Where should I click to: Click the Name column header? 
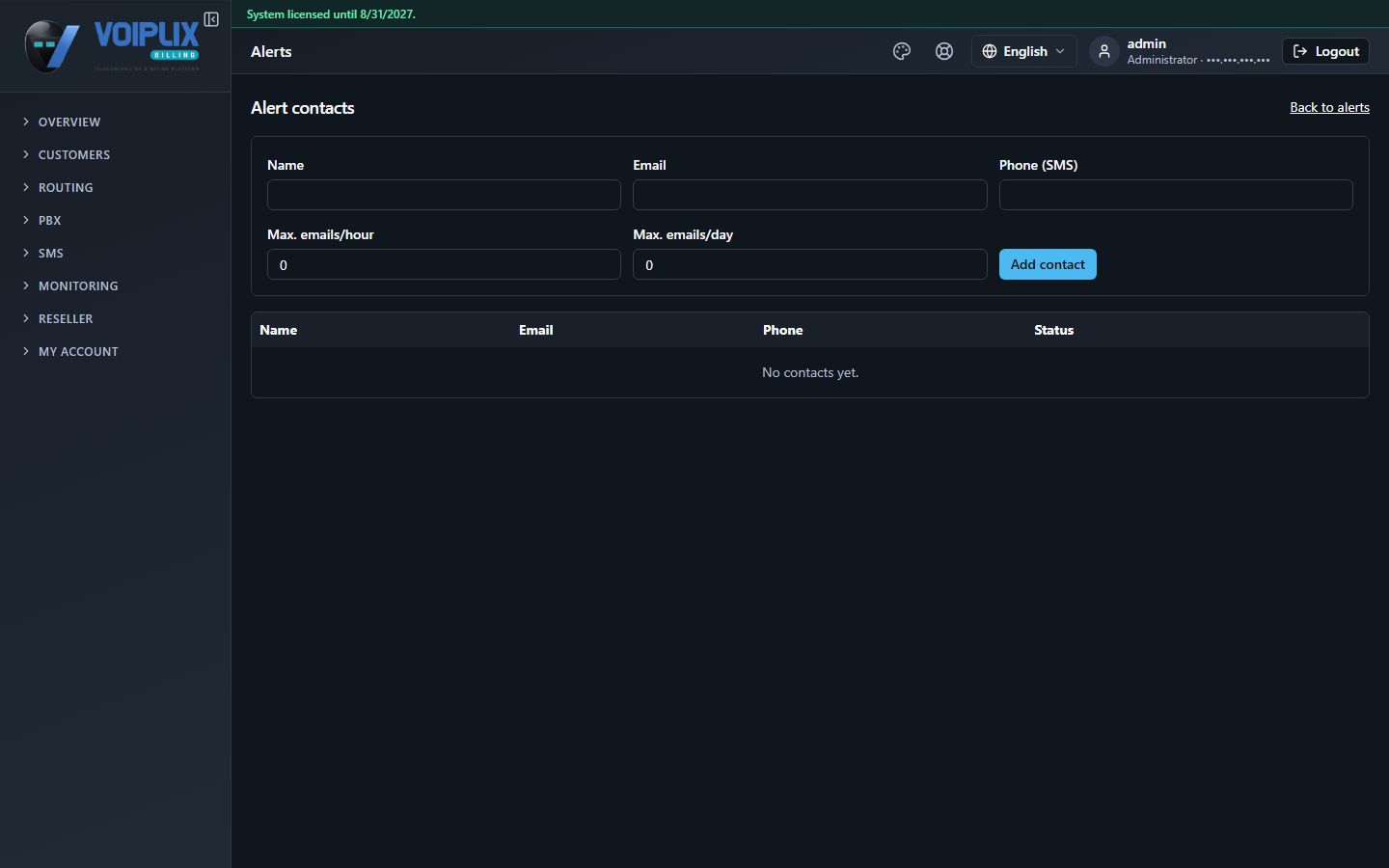(x=278, y=330)
